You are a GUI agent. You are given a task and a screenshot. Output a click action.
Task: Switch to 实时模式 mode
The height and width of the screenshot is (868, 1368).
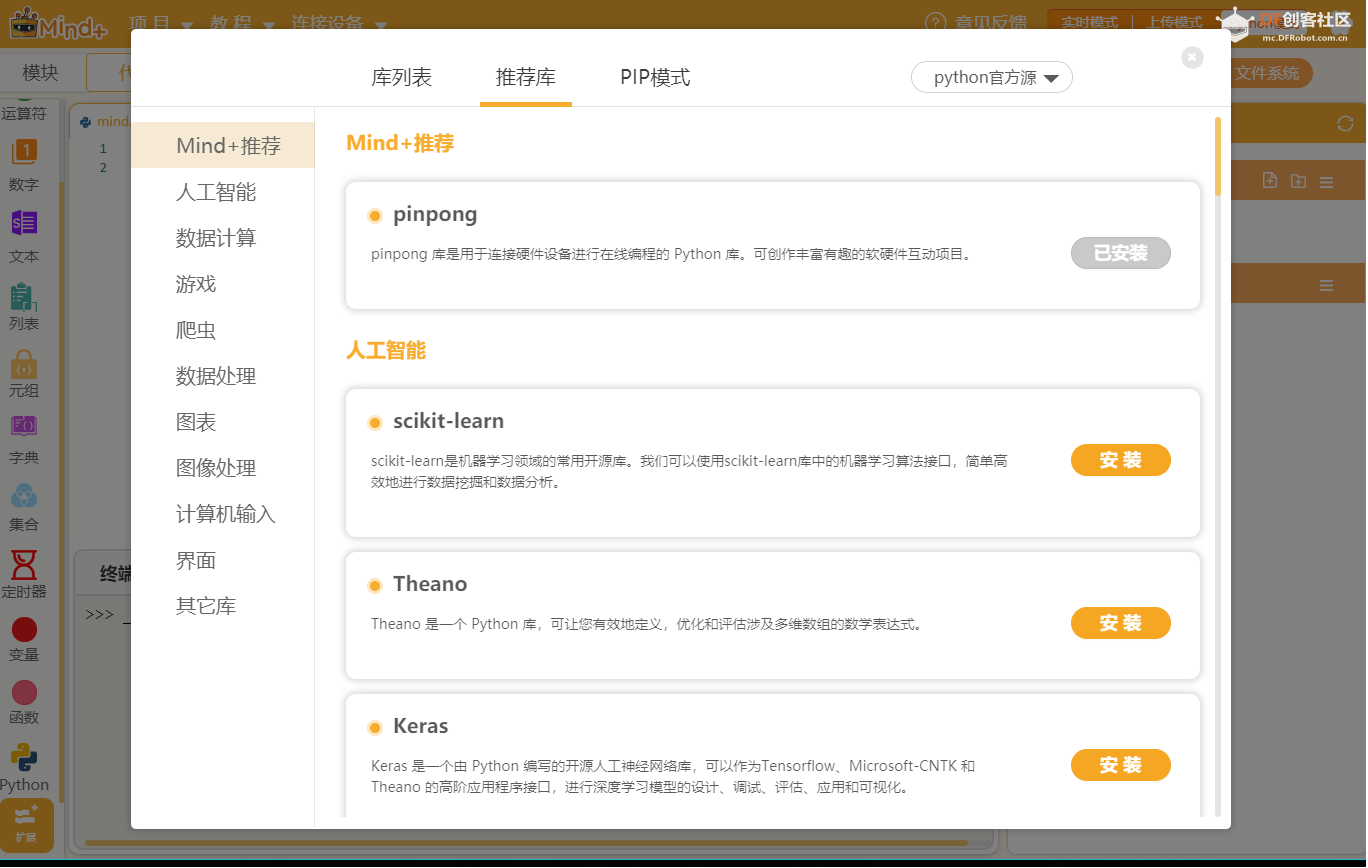click(1089, 22)
